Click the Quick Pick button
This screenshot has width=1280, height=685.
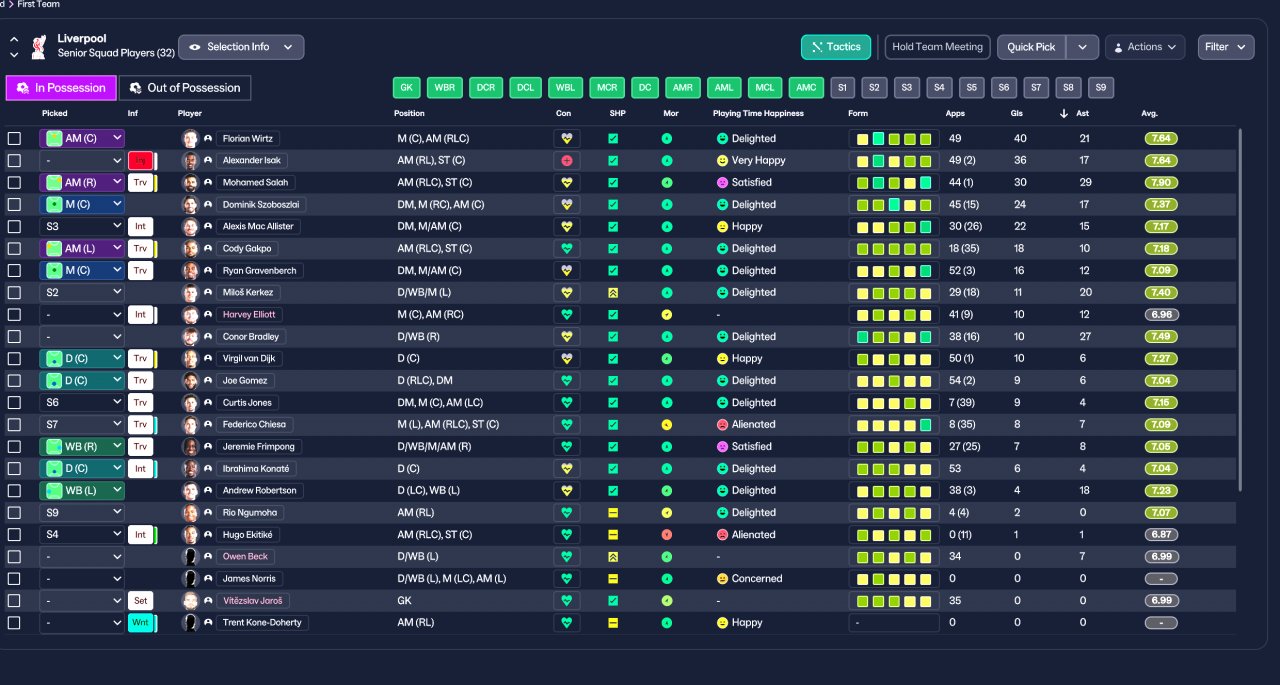click(1031, 47)
